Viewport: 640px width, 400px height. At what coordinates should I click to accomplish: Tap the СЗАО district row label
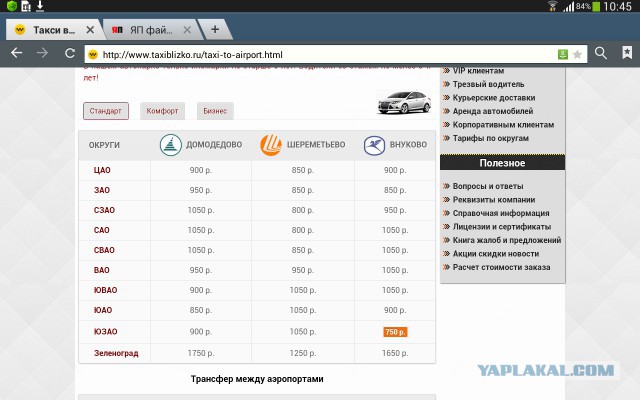[x=104, y=210]
